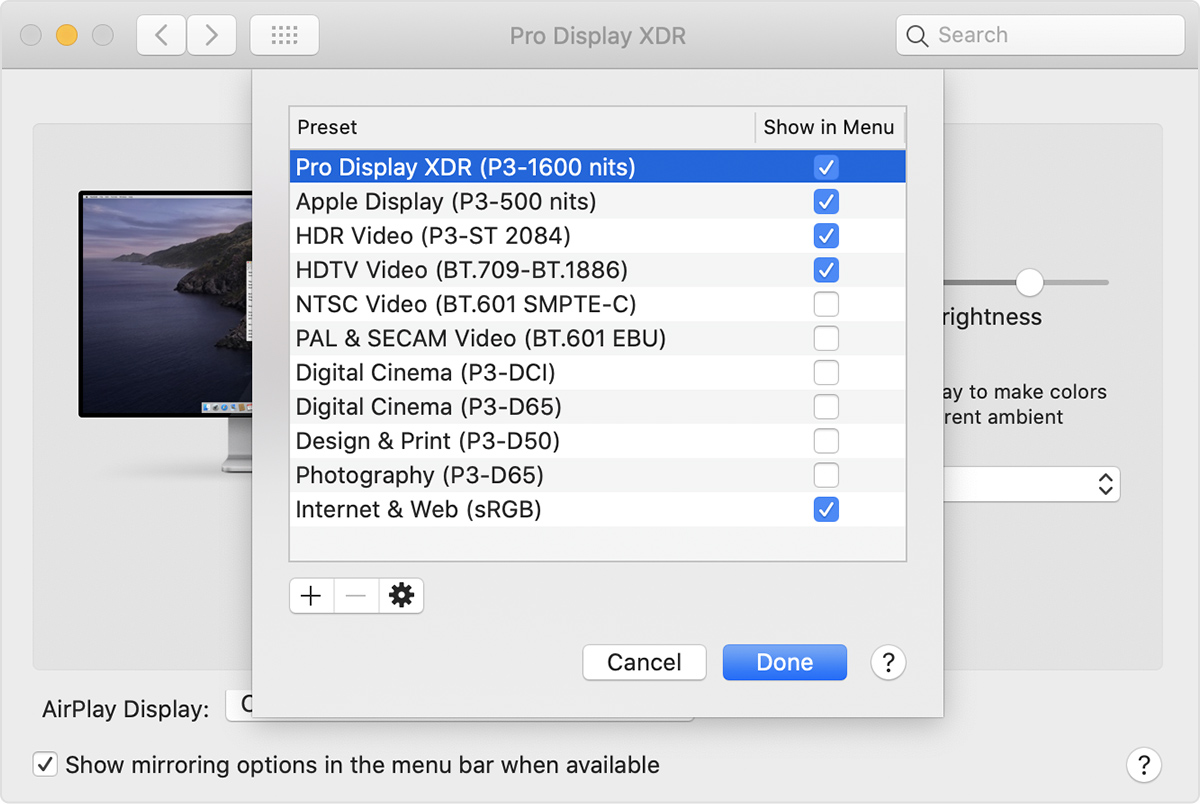Enable NTSC Video show in menu
Screen dimensions: 1200x804
pyautogui.click(x=826, y=304)
